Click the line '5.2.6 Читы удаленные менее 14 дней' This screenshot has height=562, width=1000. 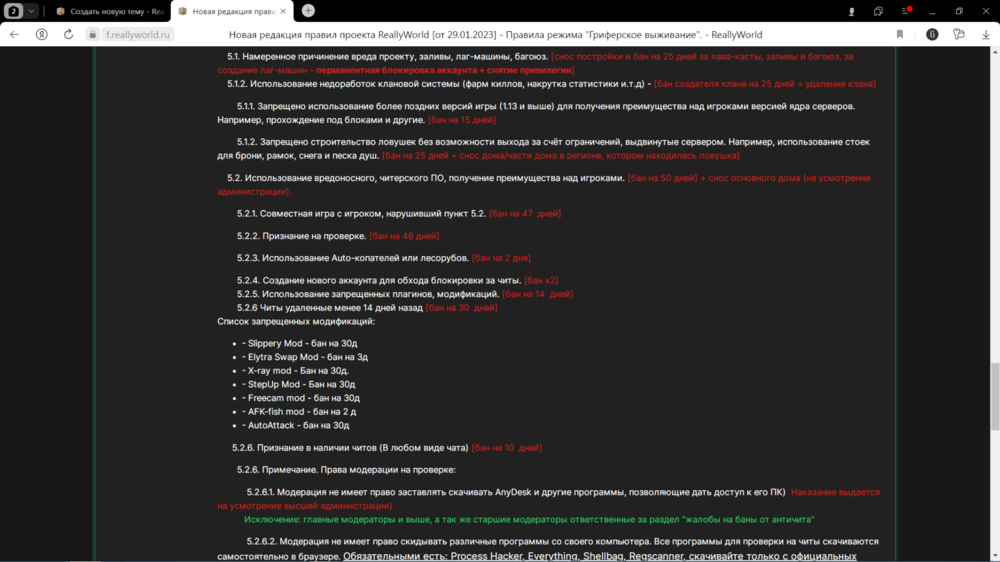click(x=330, y=308)
